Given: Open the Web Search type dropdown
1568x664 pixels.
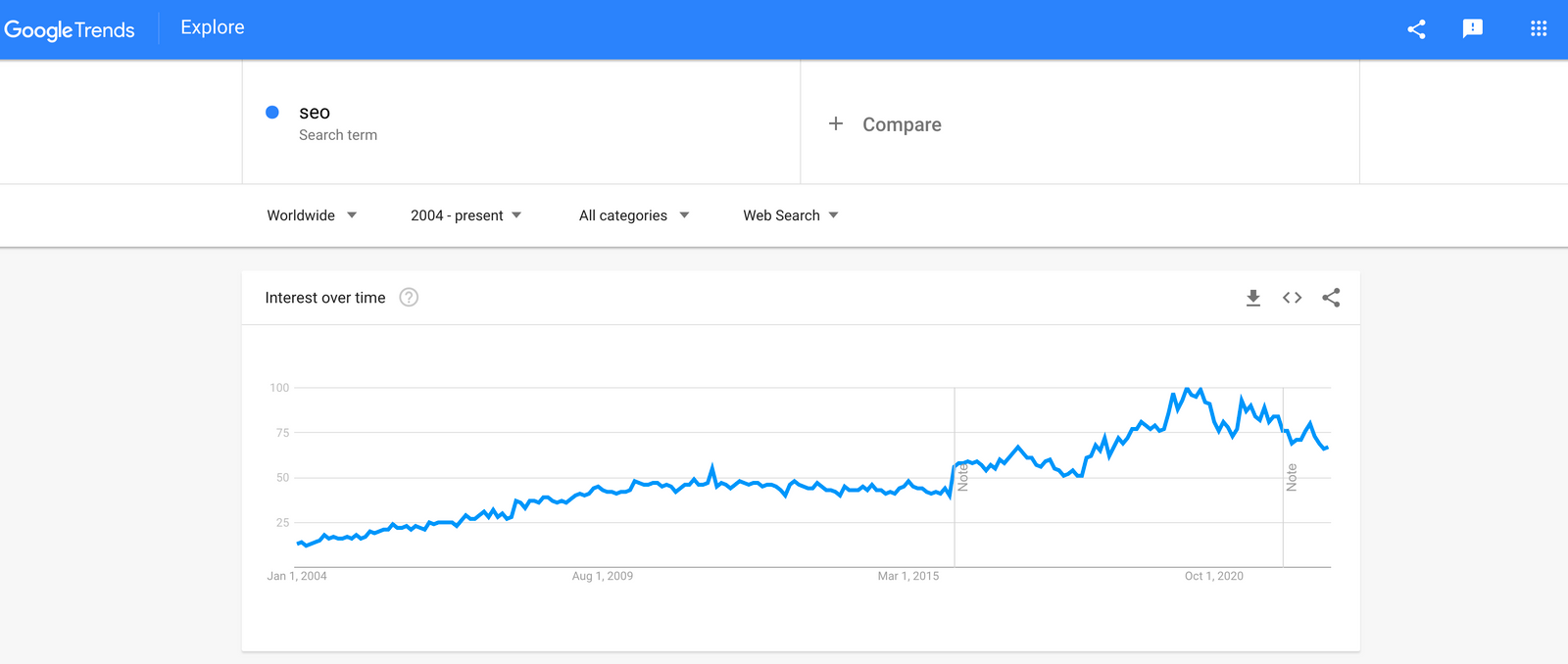Looking at the screenshot, I should (790, 215).
